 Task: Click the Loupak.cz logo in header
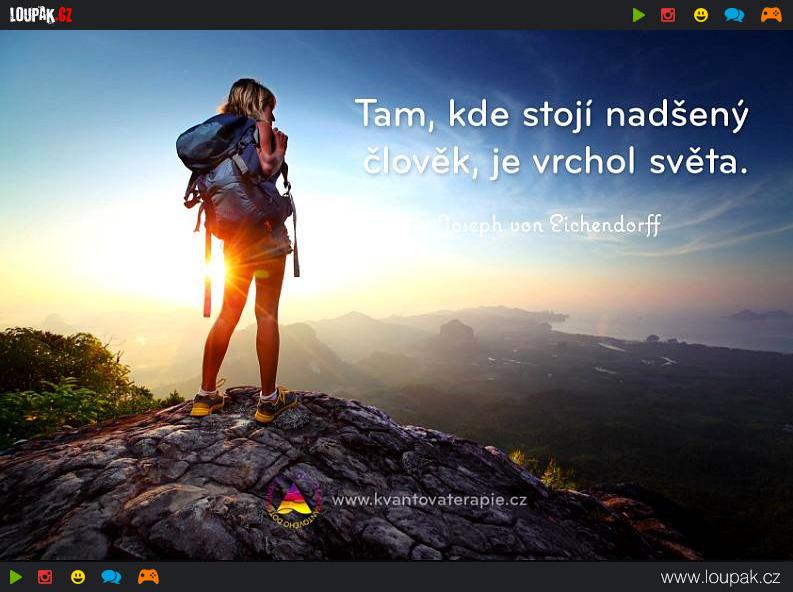coord(41,15)
